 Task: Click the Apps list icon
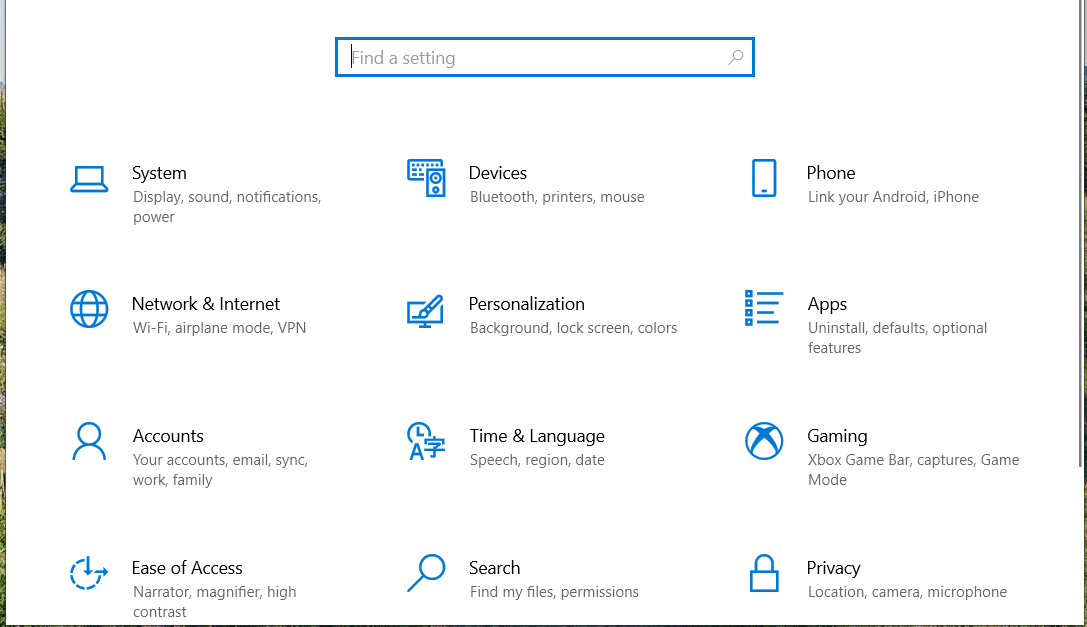763,308
